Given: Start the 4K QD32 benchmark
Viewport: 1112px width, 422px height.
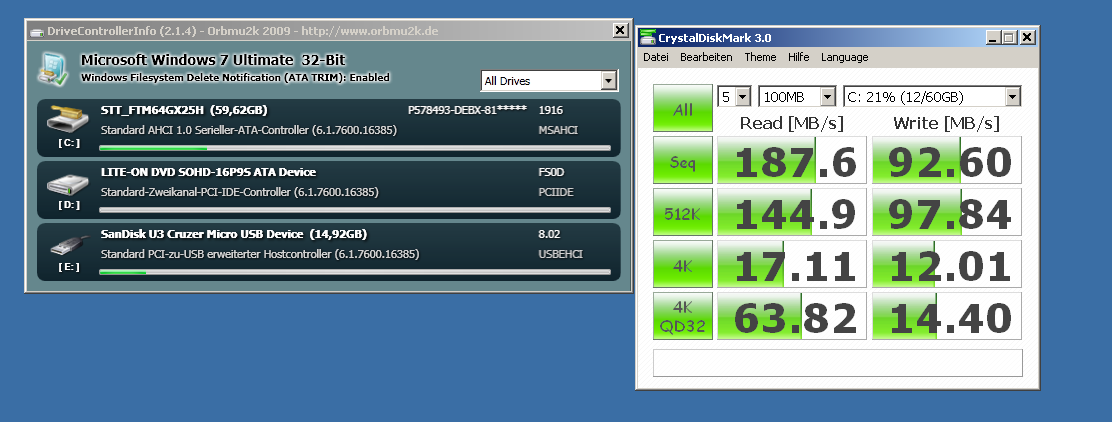Looking at the screenshot, I should coord(683,316).
